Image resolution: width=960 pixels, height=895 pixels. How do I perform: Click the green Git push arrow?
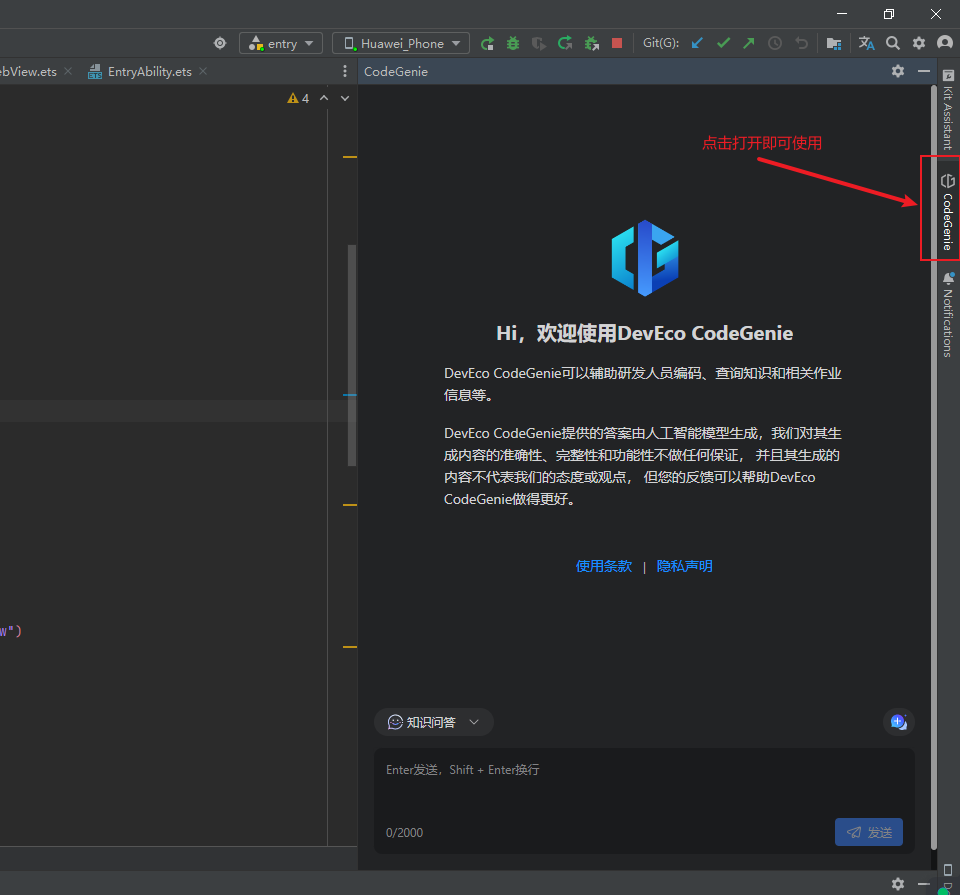coord(749,43)
